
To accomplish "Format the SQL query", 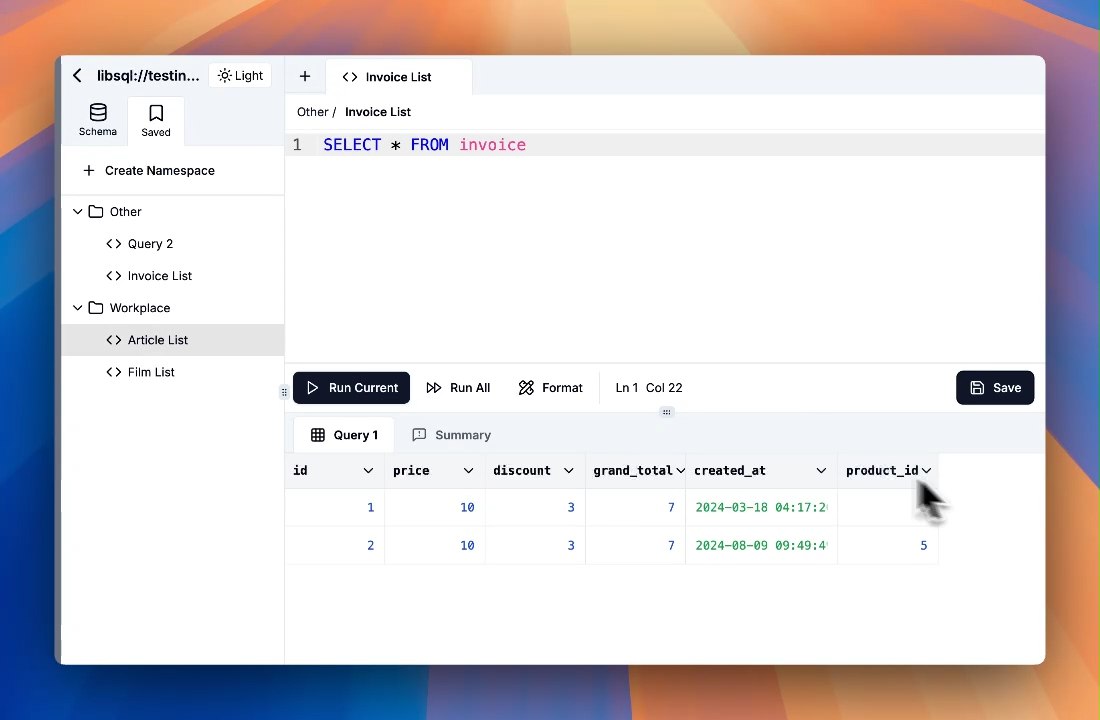I will point(551,387).
